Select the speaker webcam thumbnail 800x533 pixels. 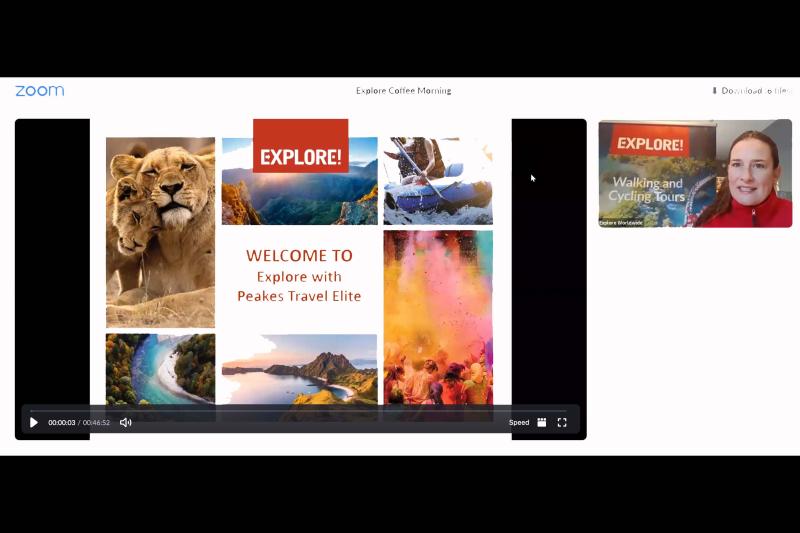pyautogui.click(x=695, y=173)
